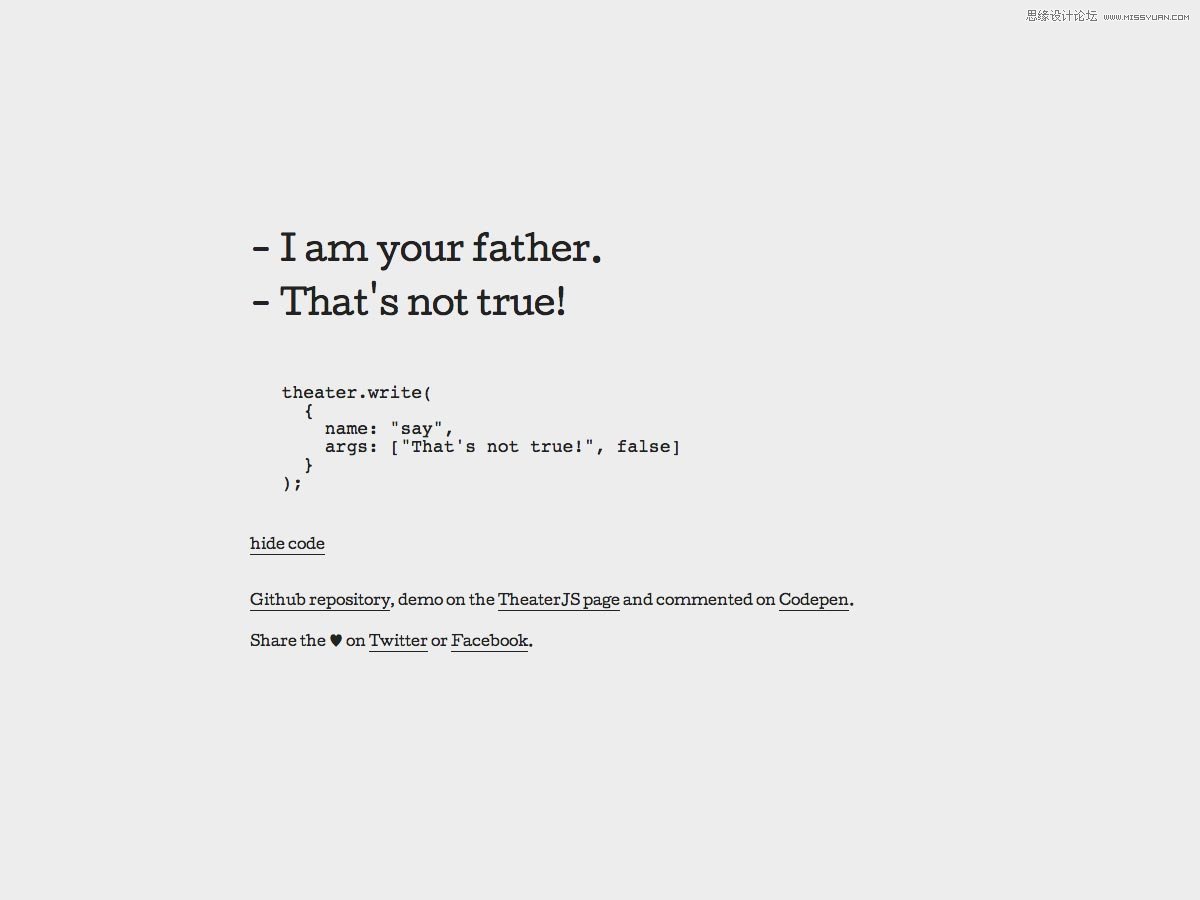The height and width of the screenshot is (900, 1200).
Task: Share on Twitter link
Action: pyautogui.click(x=398, y=641)
